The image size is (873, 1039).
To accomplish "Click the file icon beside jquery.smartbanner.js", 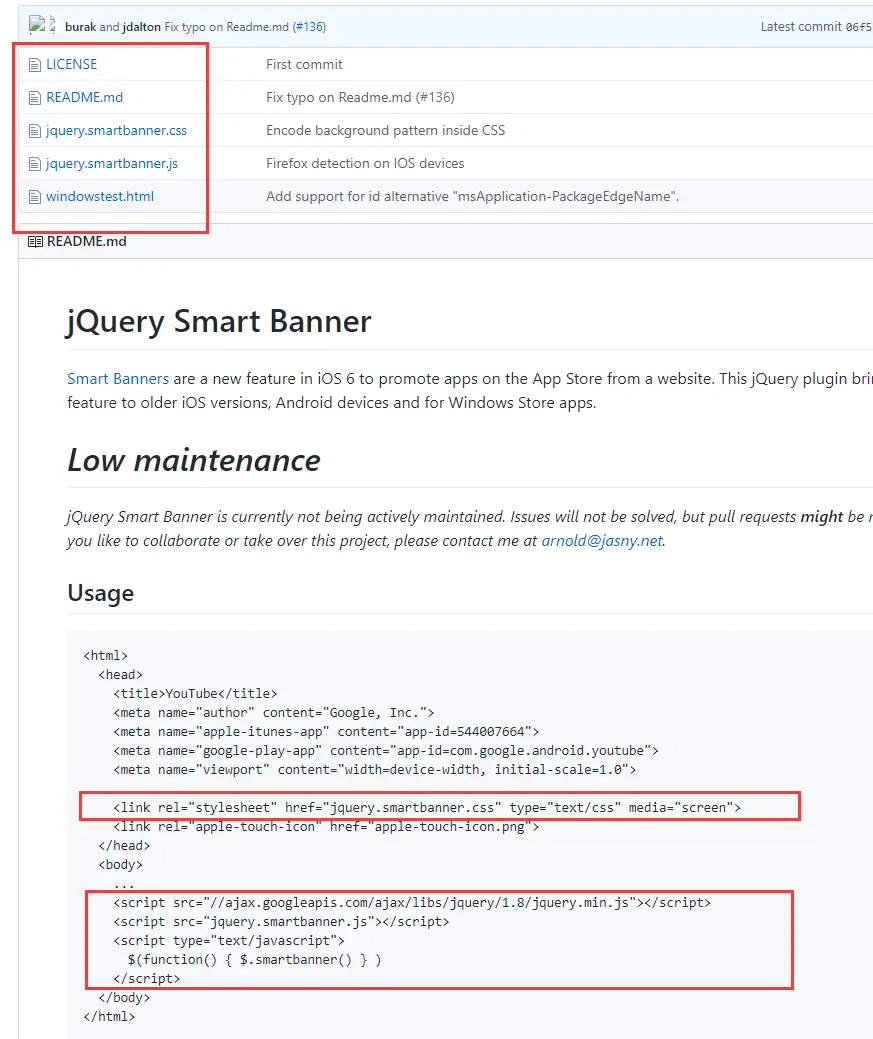I will (x=34, y=164).
